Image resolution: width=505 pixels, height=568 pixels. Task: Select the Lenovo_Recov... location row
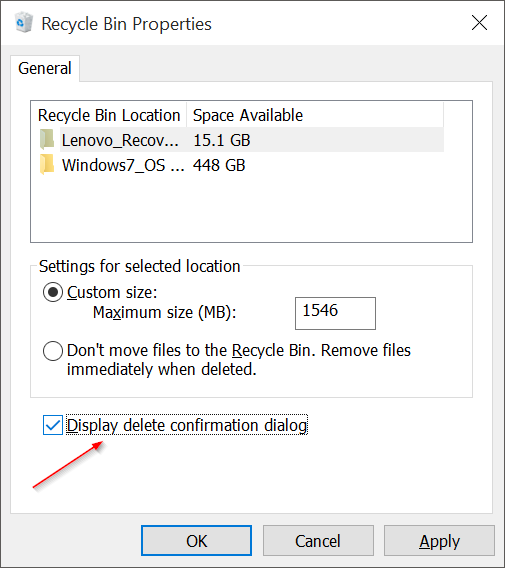(241, 140)
